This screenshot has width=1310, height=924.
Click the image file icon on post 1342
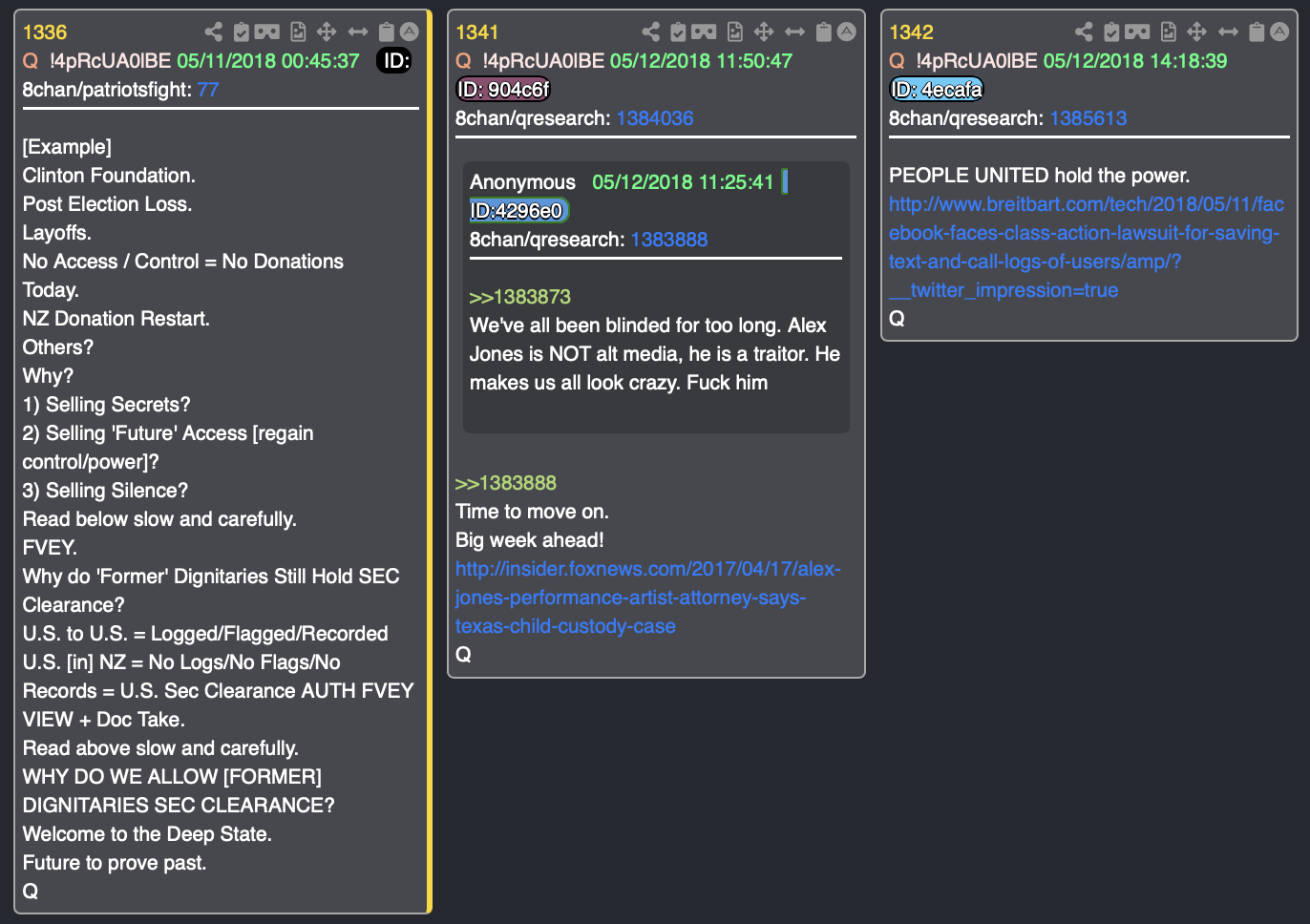pyautogui.click(x=1169, y=31)
